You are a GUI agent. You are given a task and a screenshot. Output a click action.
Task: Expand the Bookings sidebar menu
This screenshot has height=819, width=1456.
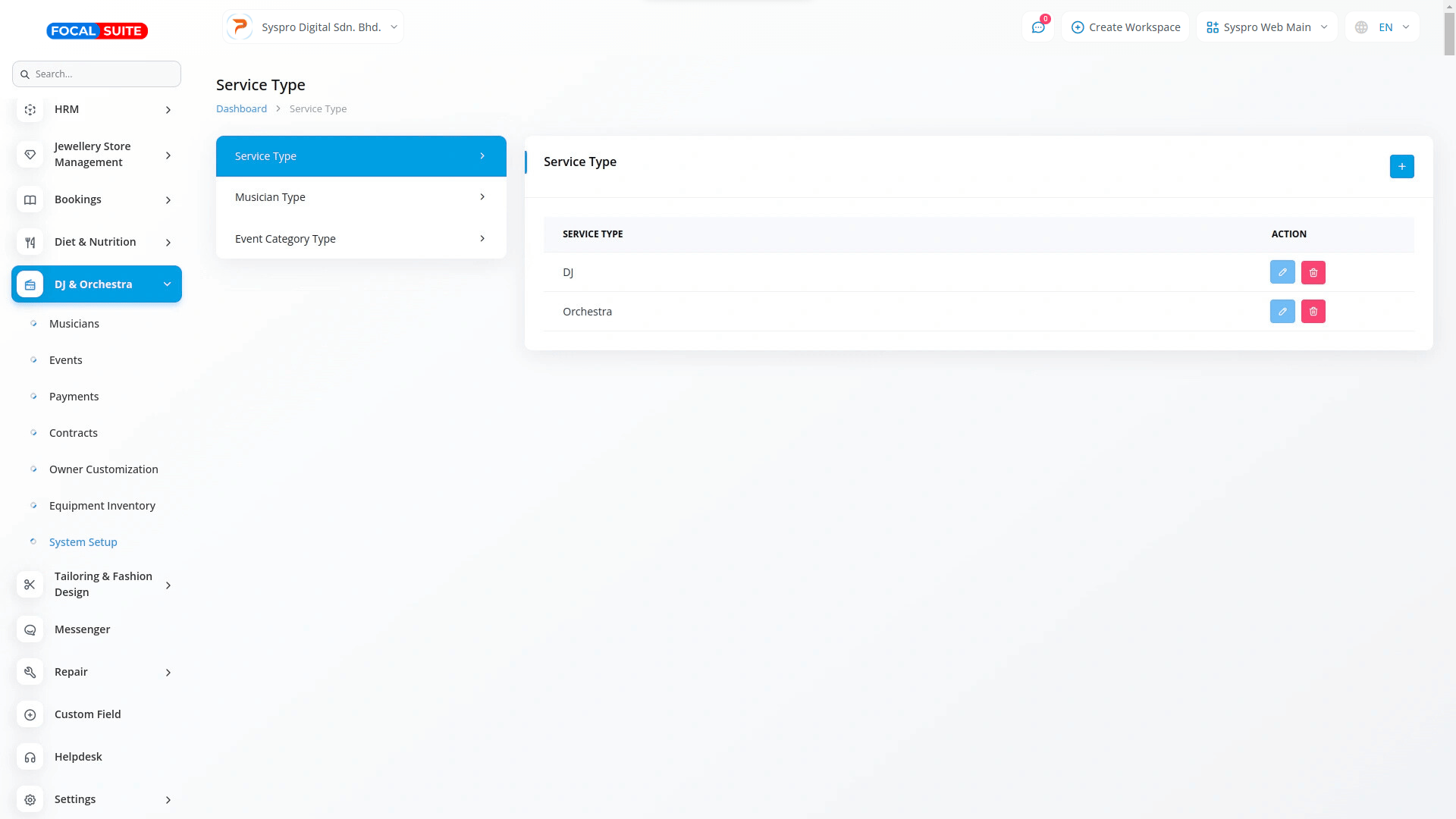[97, 199]
